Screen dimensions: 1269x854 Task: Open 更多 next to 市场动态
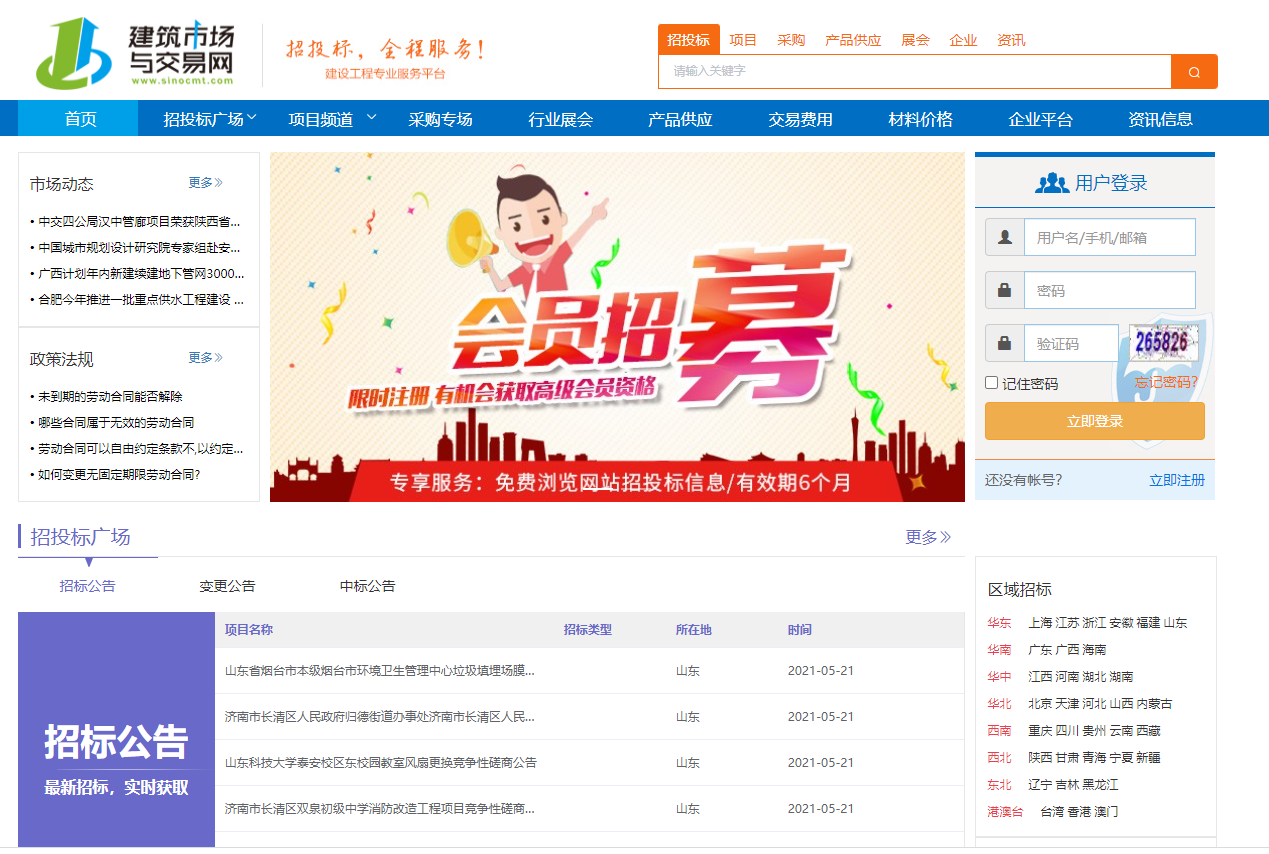click(205, 183)
